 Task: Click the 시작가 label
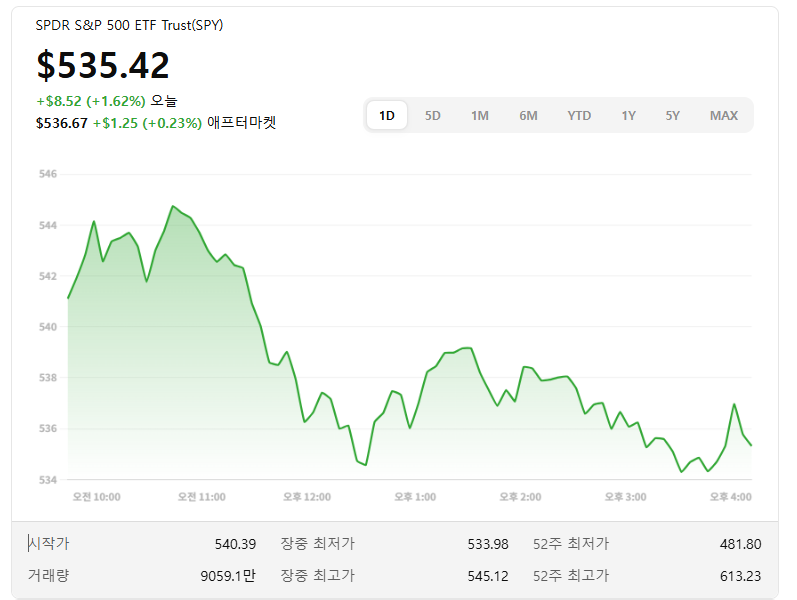tap(49, 544)
